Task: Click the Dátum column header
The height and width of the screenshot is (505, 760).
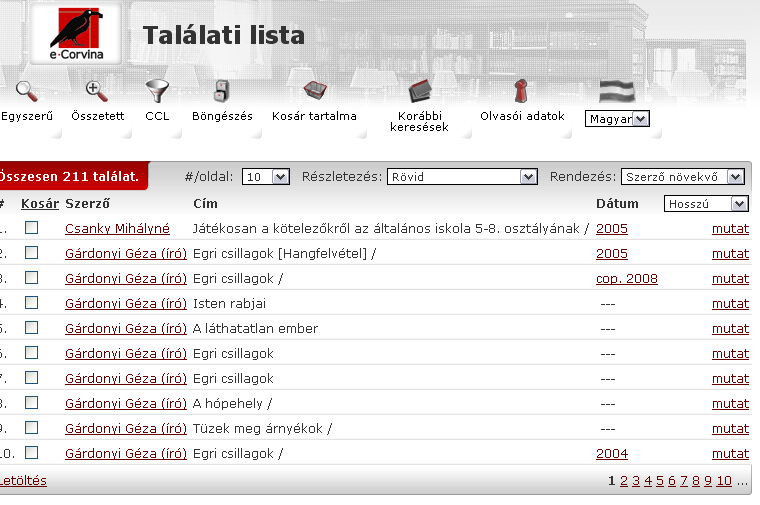Action: pos(617,204)
